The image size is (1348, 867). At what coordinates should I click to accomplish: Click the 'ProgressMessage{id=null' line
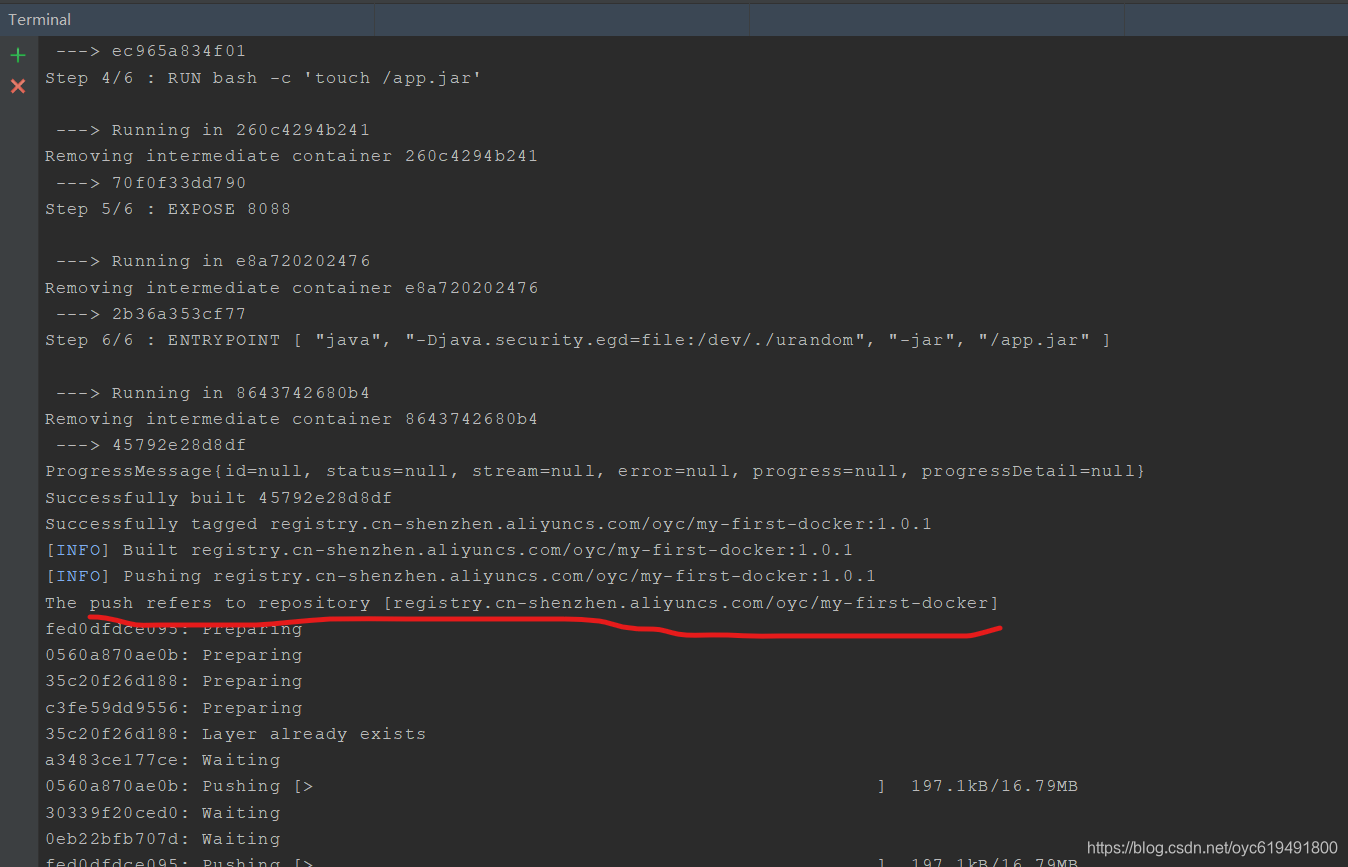tap(595, 470)
